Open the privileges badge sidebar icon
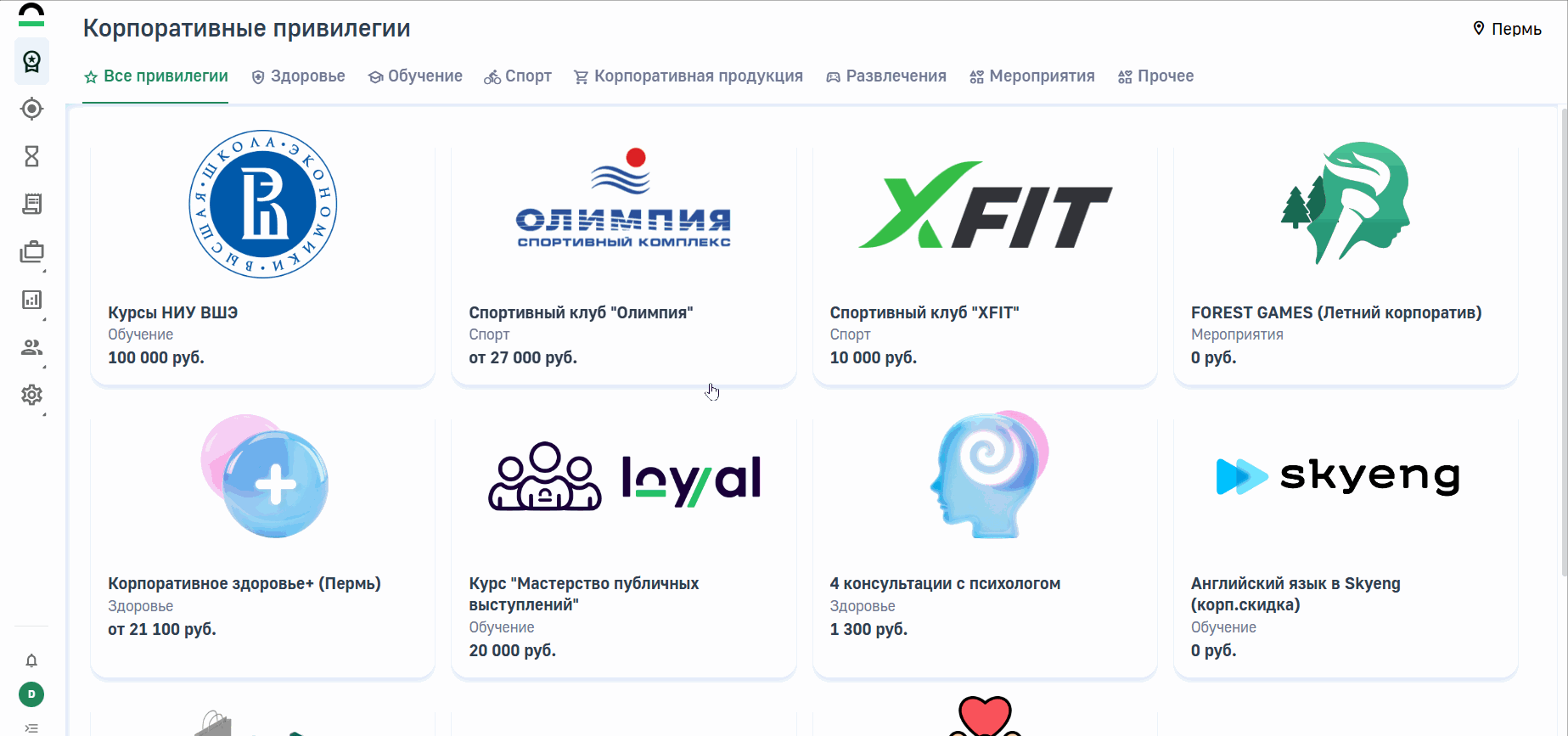The height and width of the screenshot is (736, 1568). pos(31,61)
